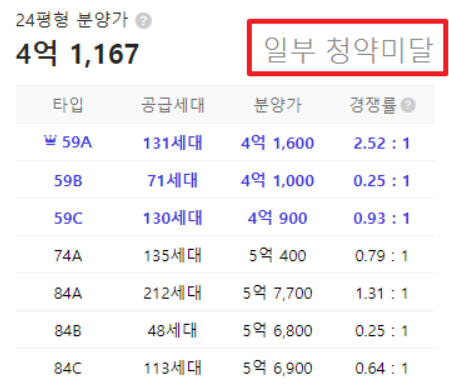Click the price 5억 6,800
449x389 pixels.
click(277, 331)
